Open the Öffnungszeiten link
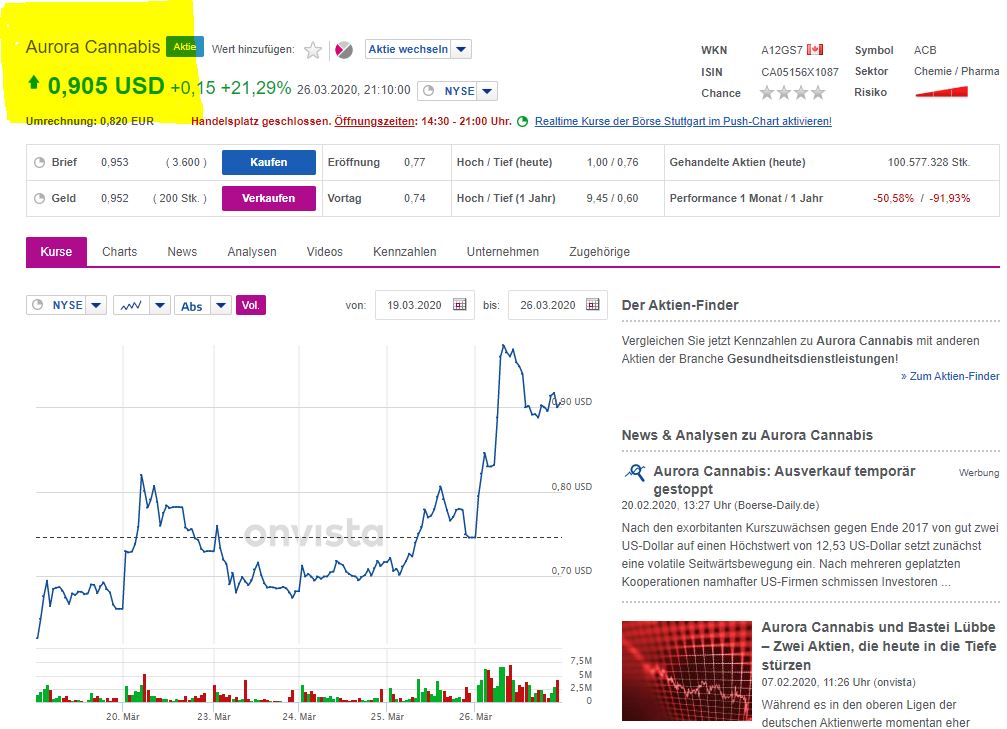 (374, 121)
